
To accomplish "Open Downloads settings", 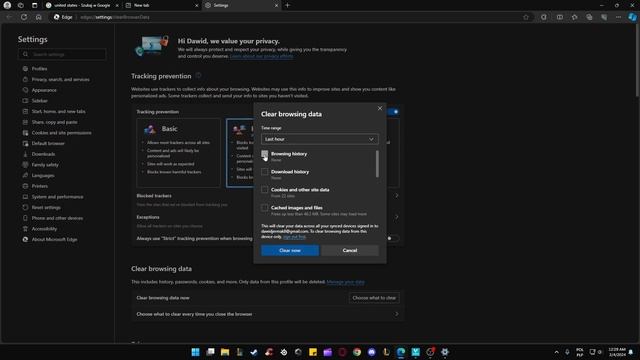I will click(x=43, y=154).
